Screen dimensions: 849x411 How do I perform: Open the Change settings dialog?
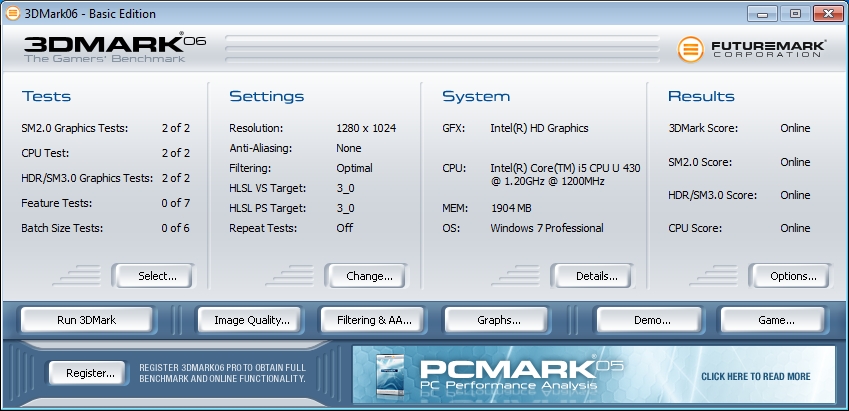(x=366, y=276)
